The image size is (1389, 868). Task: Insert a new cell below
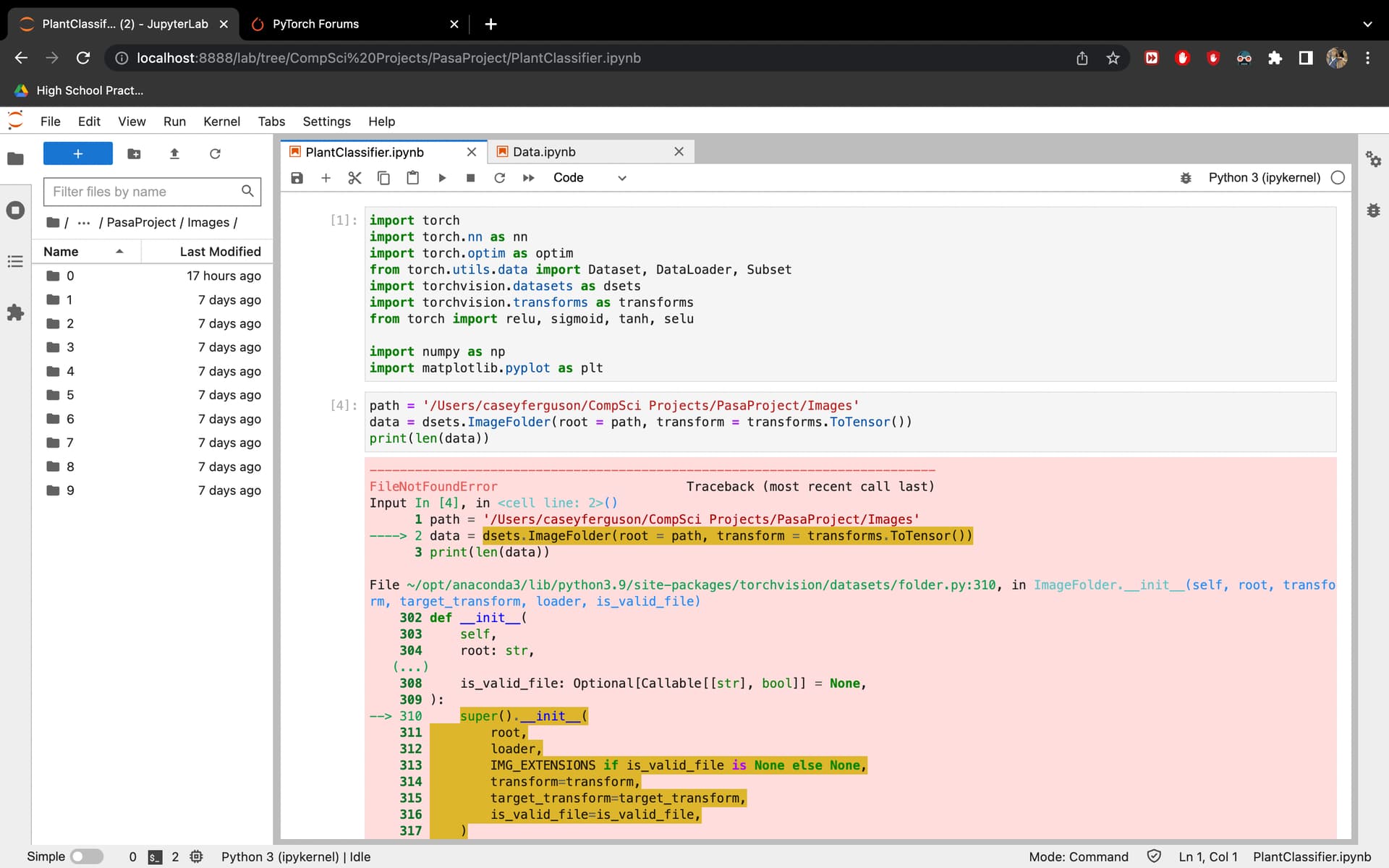pos(326,177)
